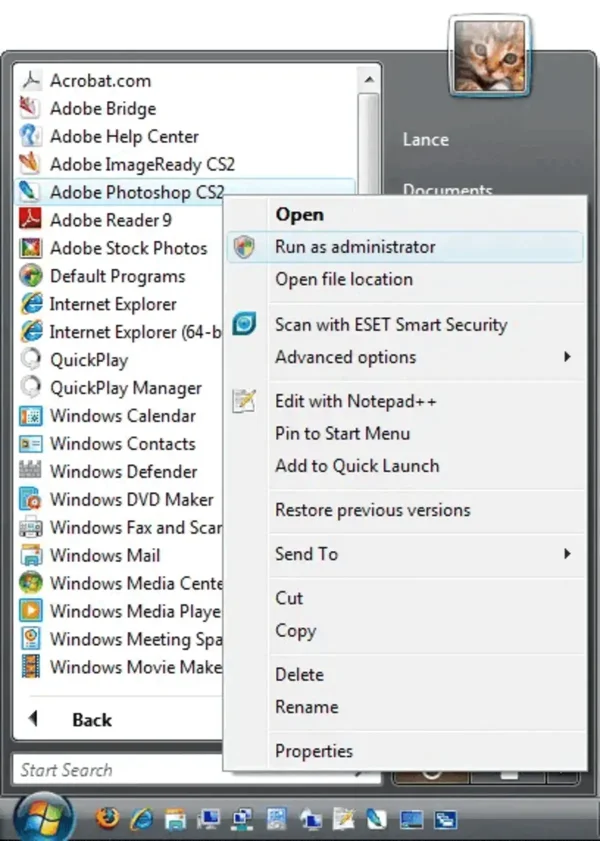Click the Back button
600x841 pixels.
click(x=93, y=719)
